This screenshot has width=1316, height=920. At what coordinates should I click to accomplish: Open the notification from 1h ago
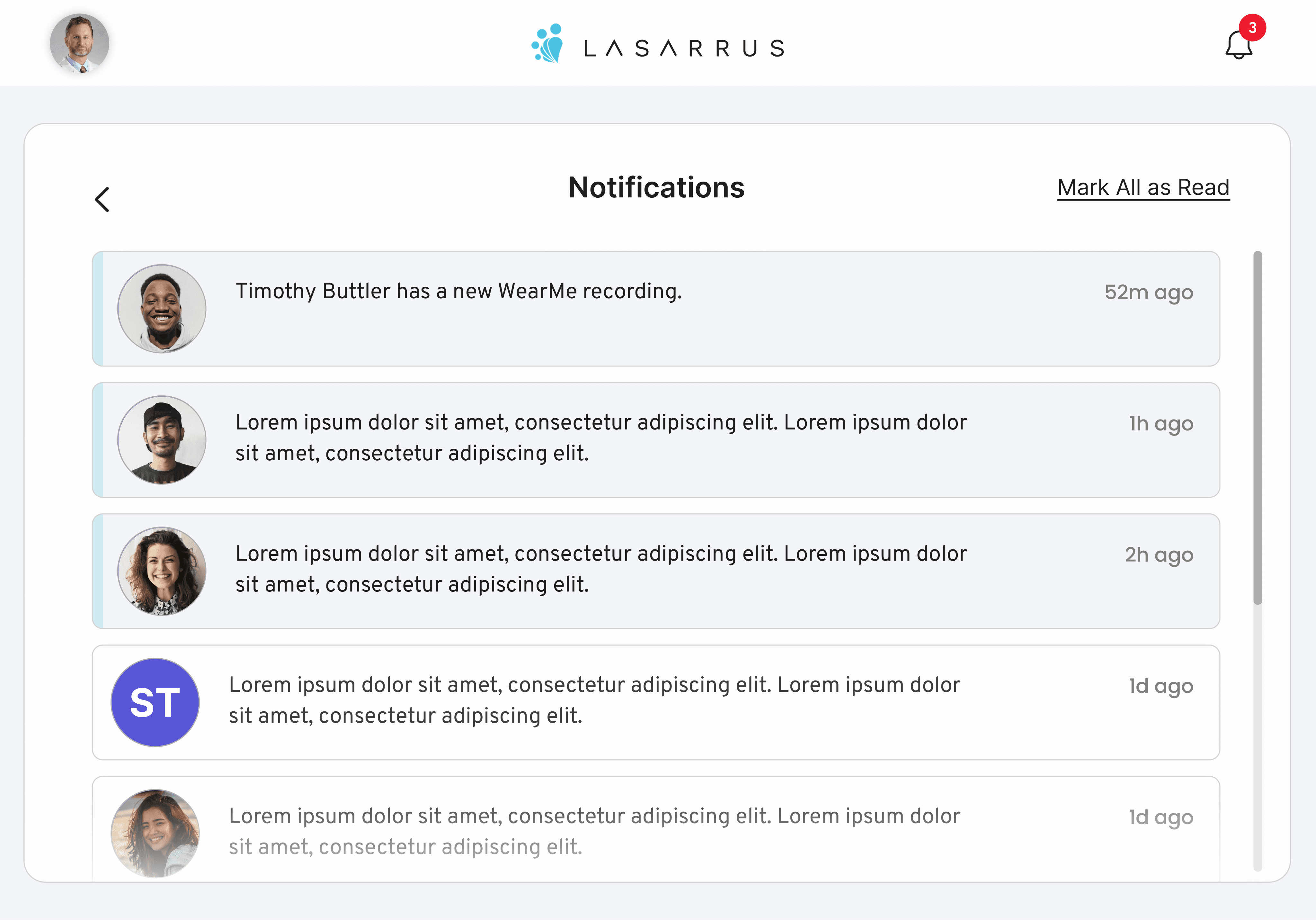click(601, 437)
